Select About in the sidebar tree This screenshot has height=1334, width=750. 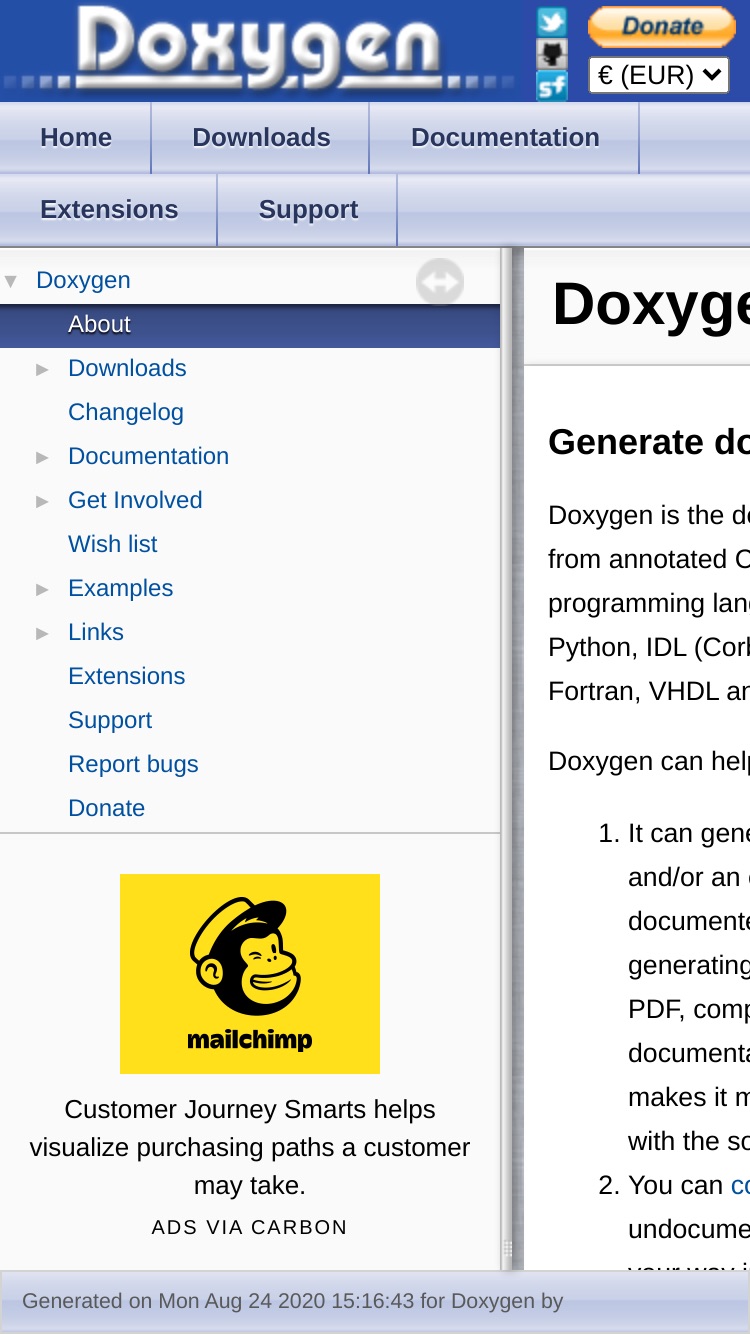pyautogui.click(x=99, y=324)
